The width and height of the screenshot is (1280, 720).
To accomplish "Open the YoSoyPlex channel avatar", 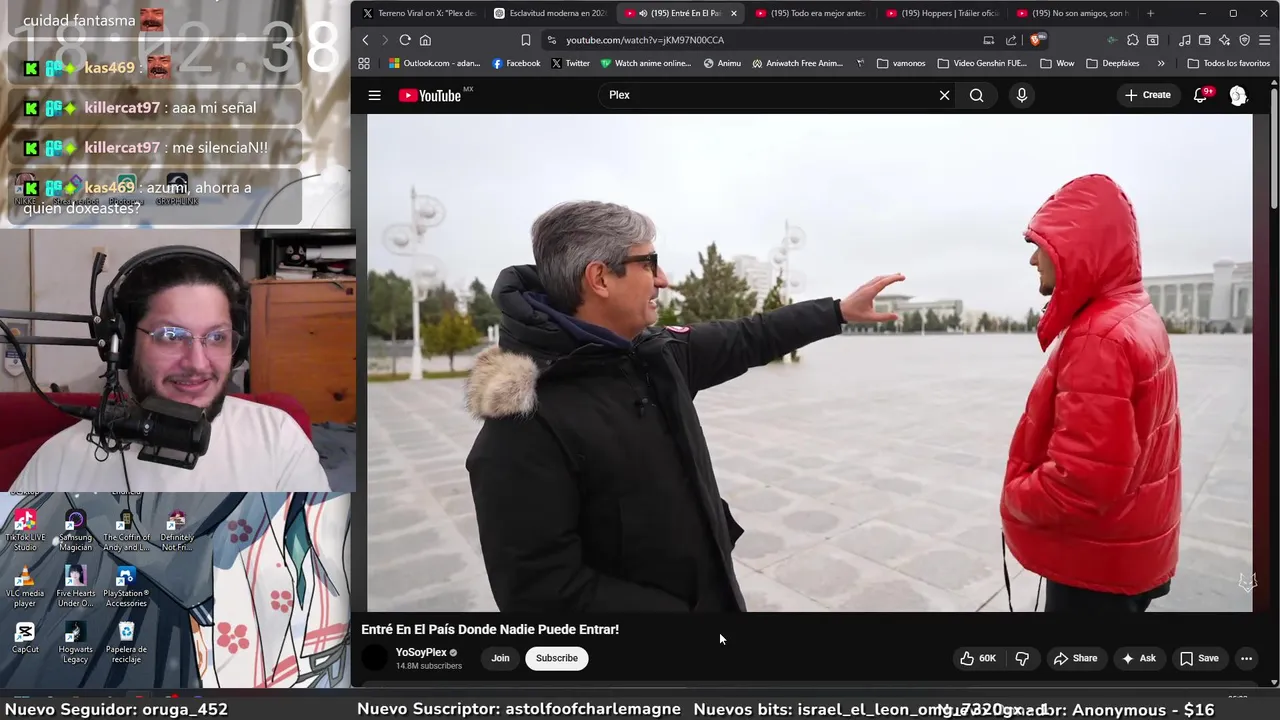I will 375,658.
